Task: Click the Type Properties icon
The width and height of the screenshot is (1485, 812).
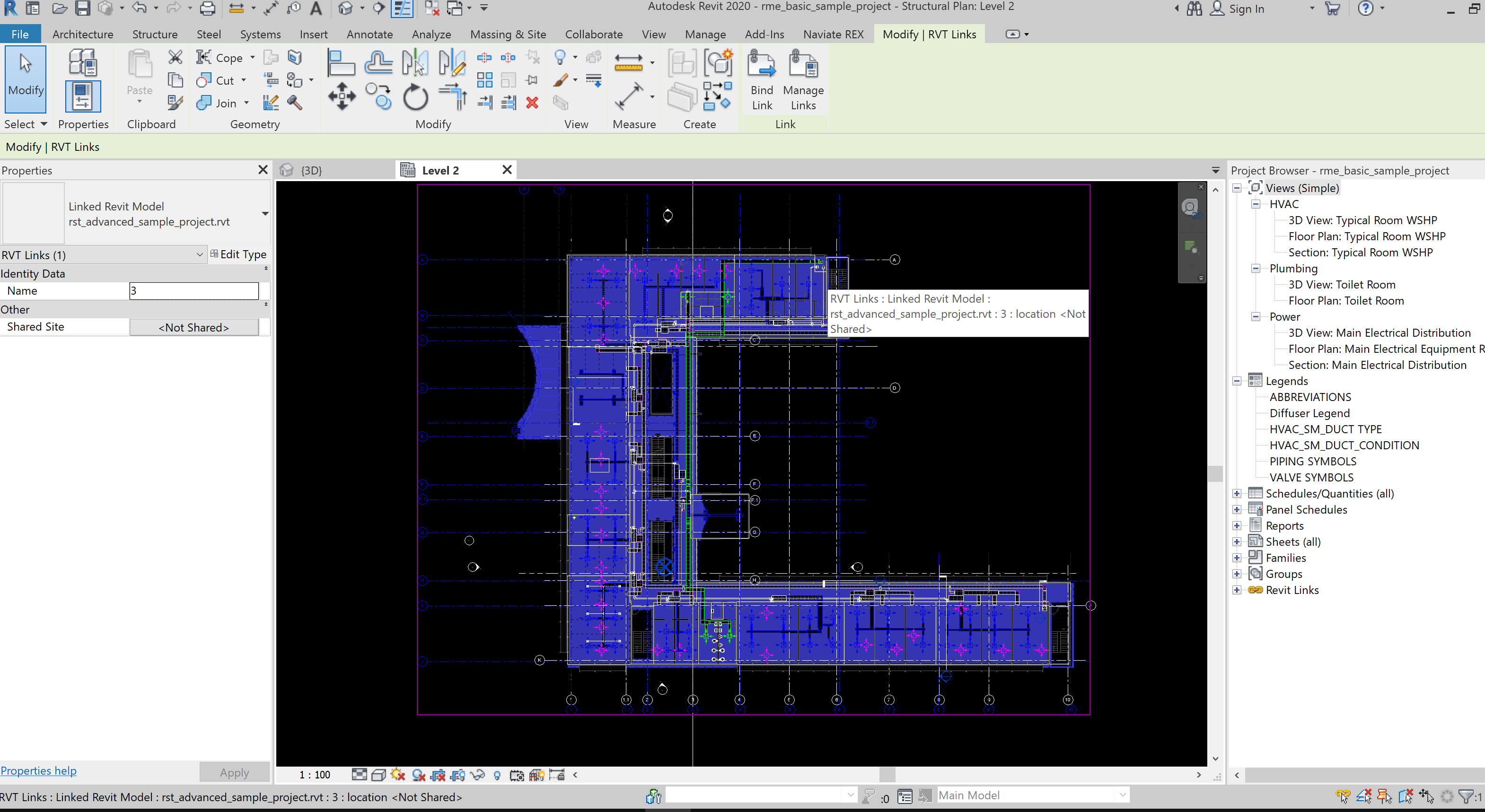Action: click(82, 61)
